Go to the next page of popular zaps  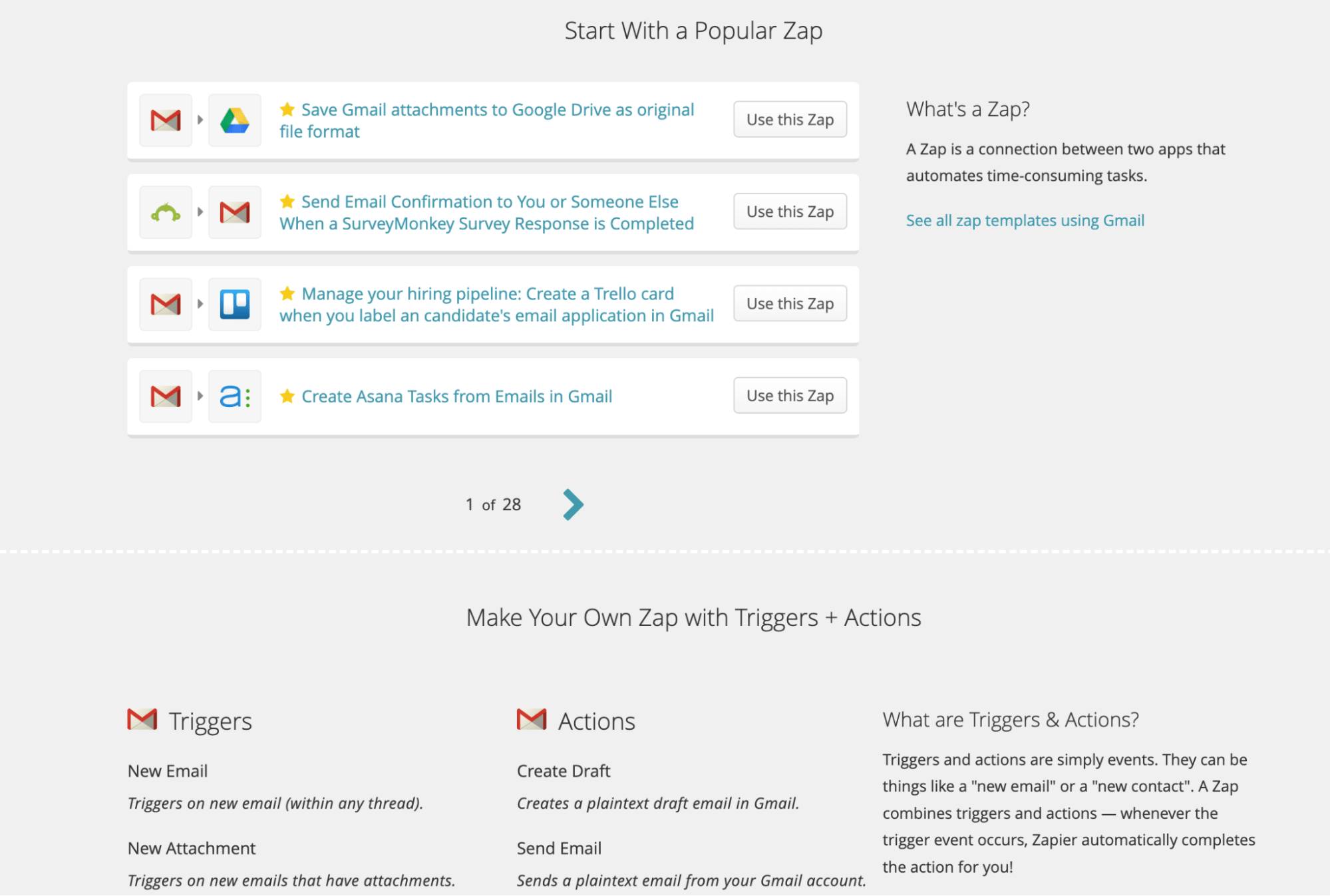coord(572,504)
